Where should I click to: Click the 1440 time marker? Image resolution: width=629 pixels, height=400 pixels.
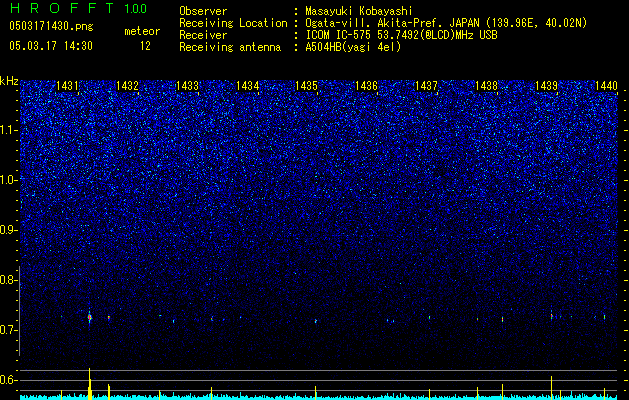pos(606,85)
